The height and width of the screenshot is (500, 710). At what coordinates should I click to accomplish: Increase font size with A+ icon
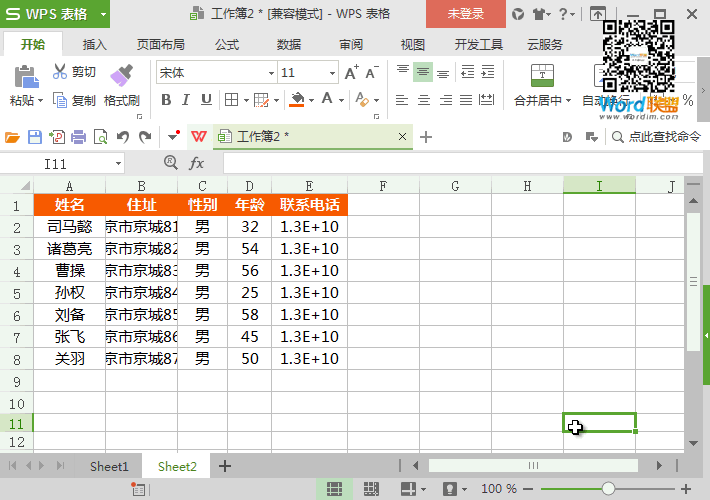click(351, 73)
